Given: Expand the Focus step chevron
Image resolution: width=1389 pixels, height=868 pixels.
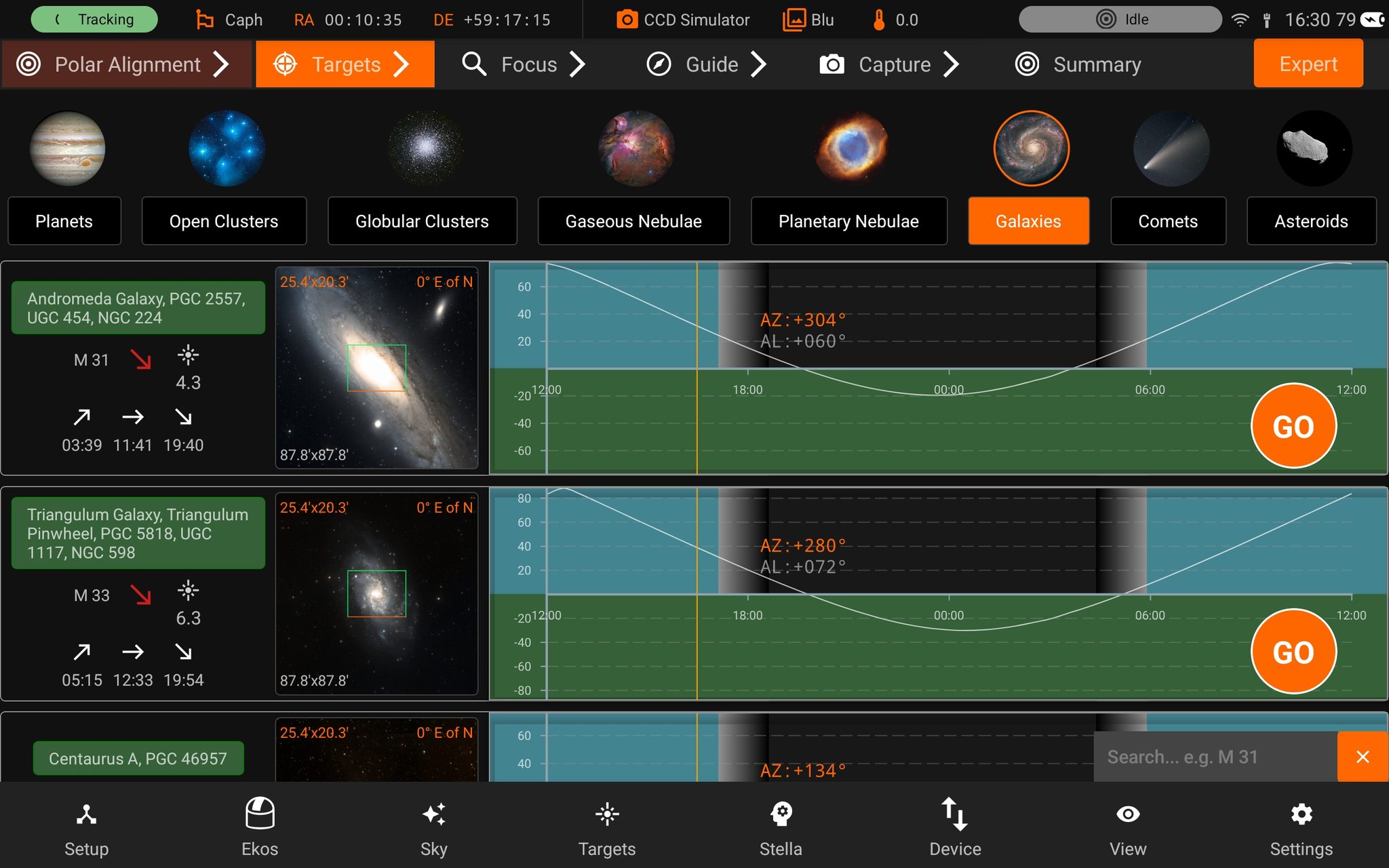Looking at the screenshot, I should 577,64.
